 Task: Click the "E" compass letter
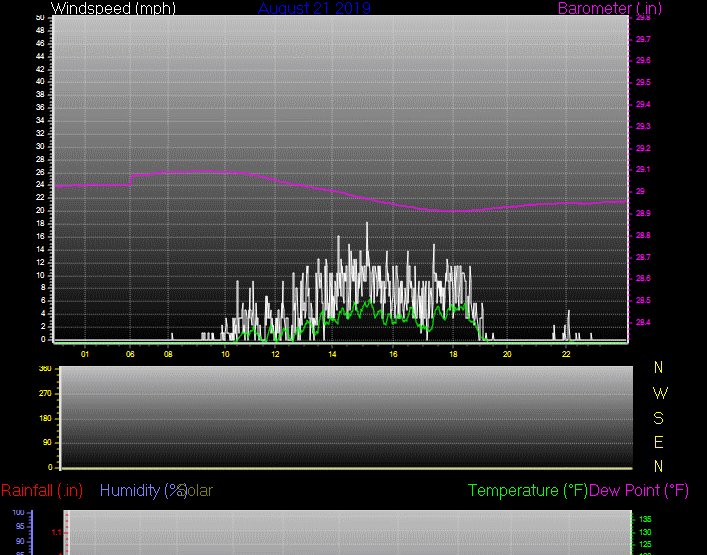(x=658, y=442)
